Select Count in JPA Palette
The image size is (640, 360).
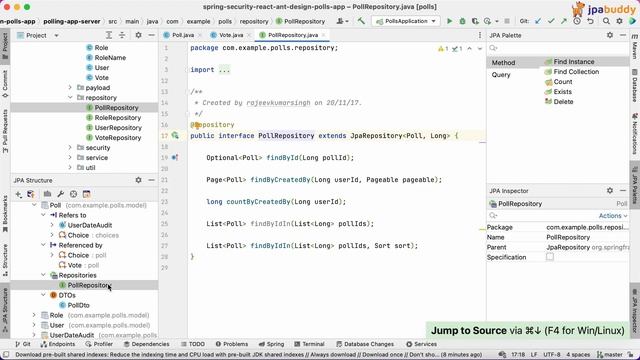(558, 82)
